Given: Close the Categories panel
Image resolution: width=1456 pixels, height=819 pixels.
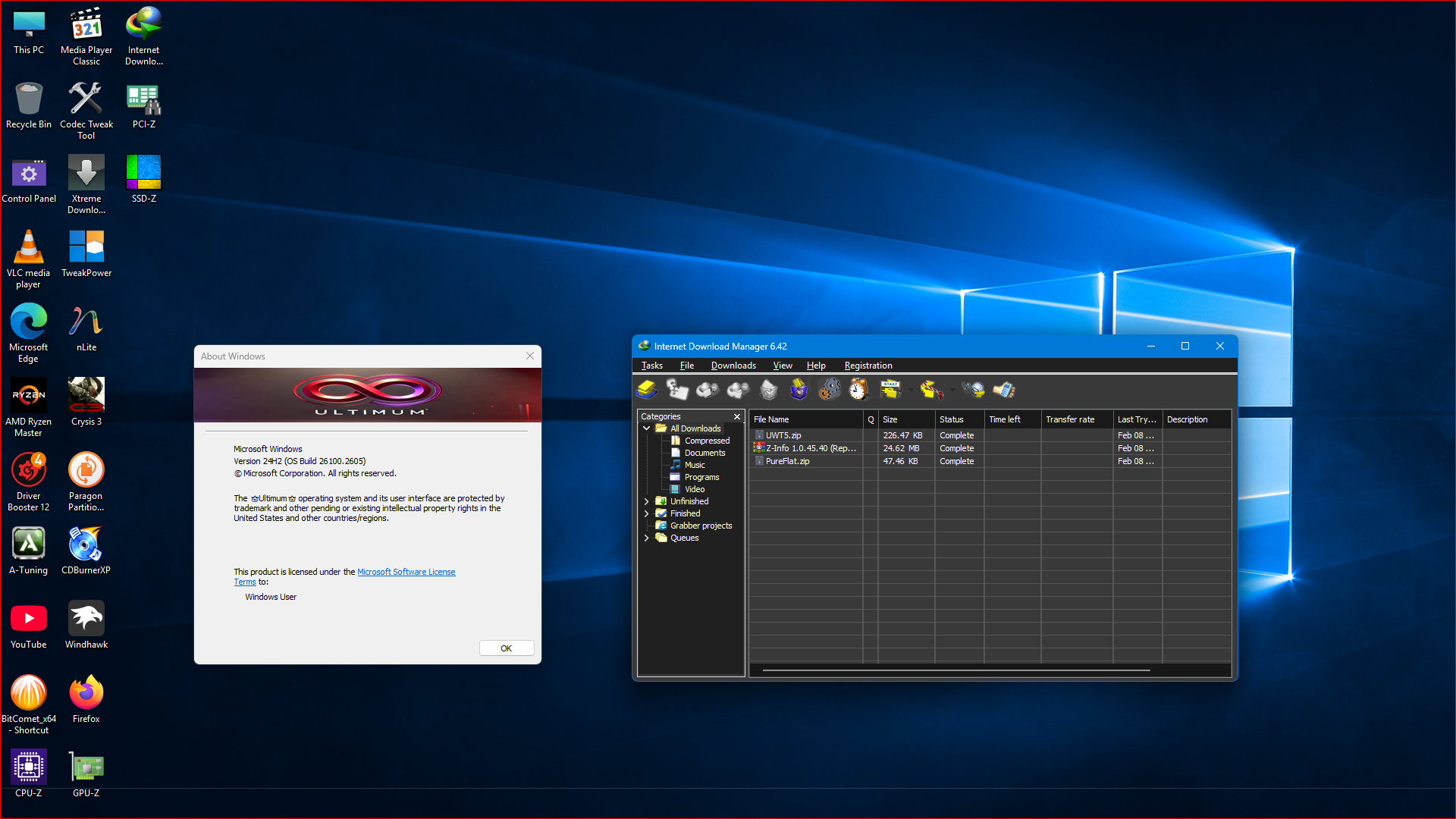Looking at the screenshot, I should 736,416.
